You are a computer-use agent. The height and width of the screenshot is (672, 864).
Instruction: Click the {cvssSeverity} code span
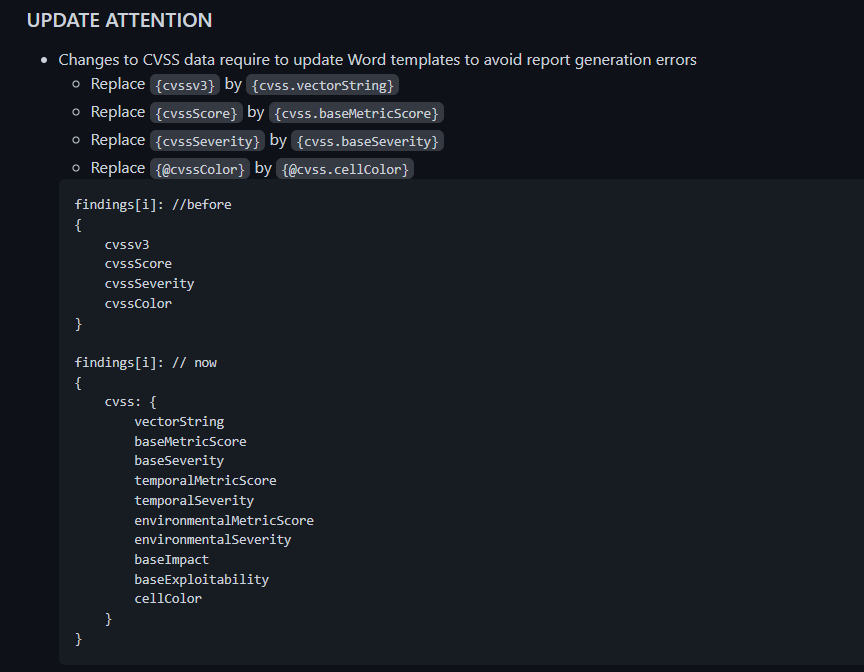(x=207, y=141)
